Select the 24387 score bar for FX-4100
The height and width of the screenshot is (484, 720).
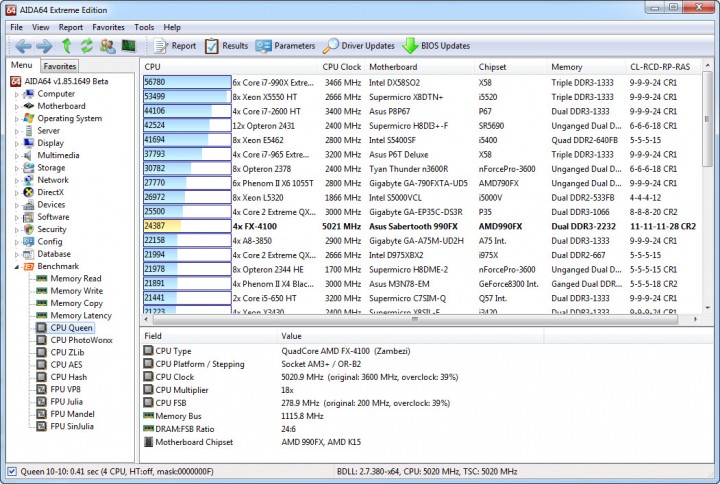[187, 226]
